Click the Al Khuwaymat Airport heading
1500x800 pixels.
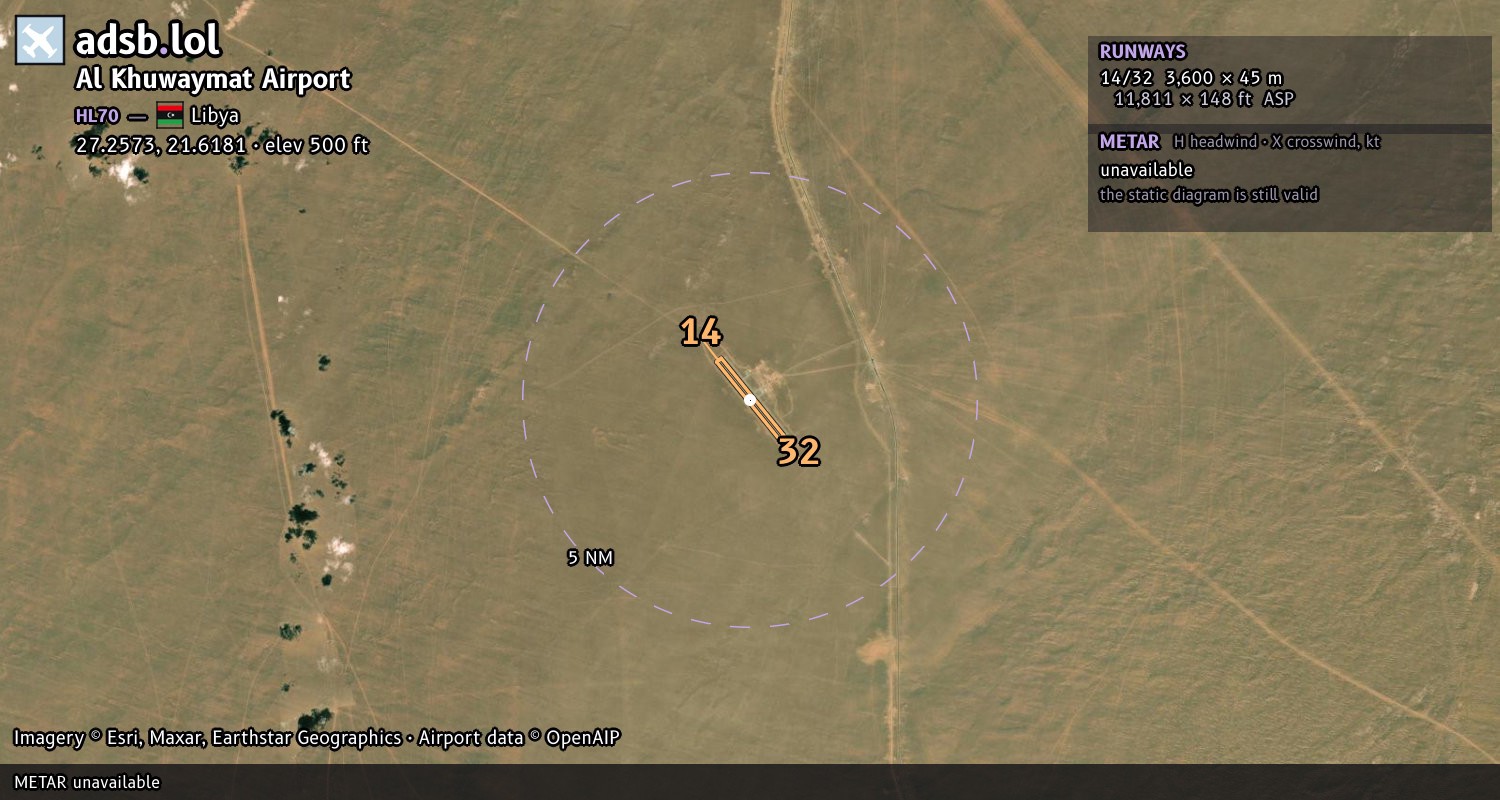(213, 79)
